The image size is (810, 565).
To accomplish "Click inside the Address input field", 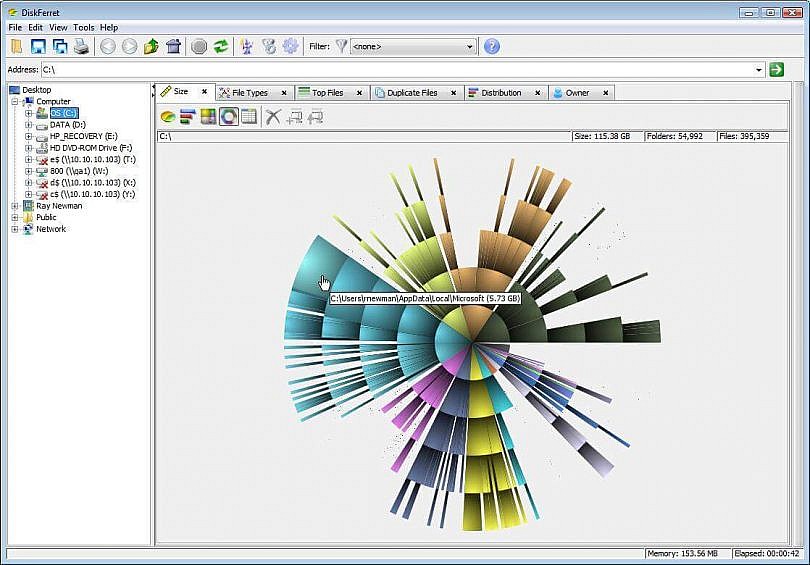I will [x=397, y=69].
